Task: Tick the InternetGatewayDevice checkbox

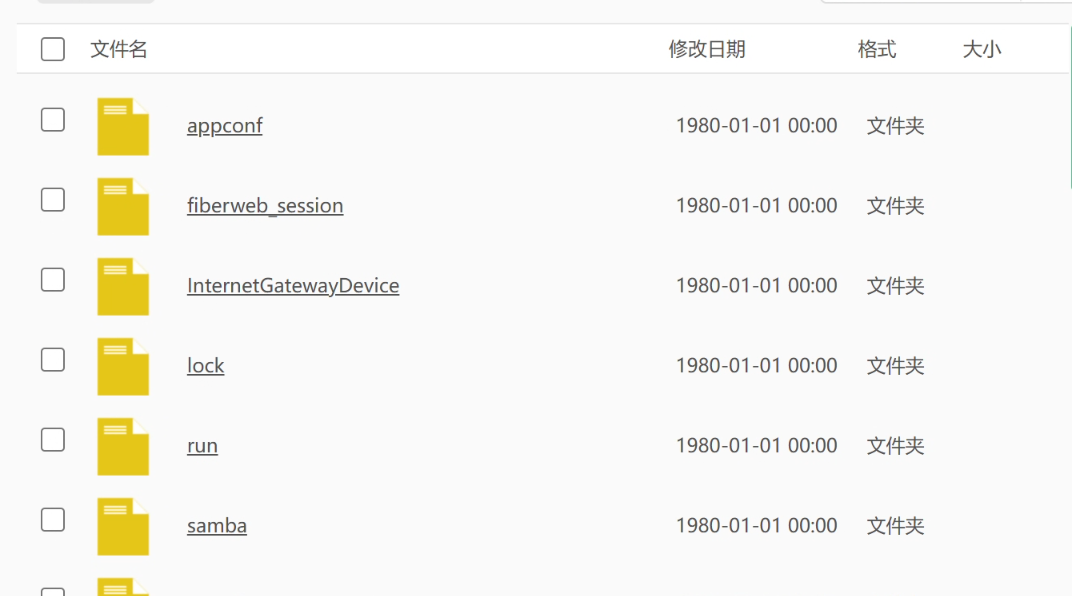Action: coord(53,280)
